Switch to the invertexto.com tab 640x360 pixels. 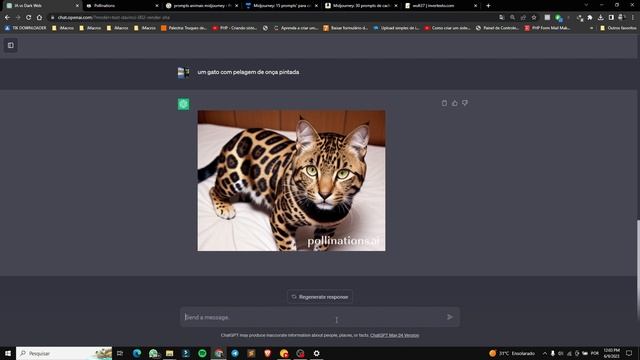click(441, 6)
